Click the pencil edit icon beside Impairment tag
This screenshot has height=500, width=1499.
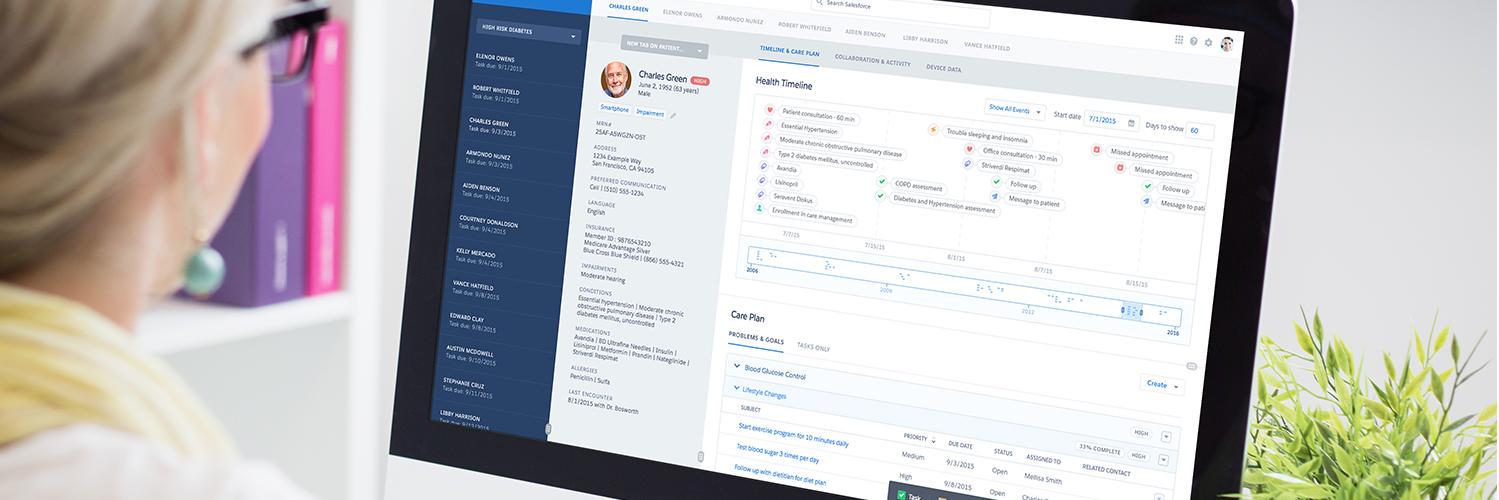point(673,116)
